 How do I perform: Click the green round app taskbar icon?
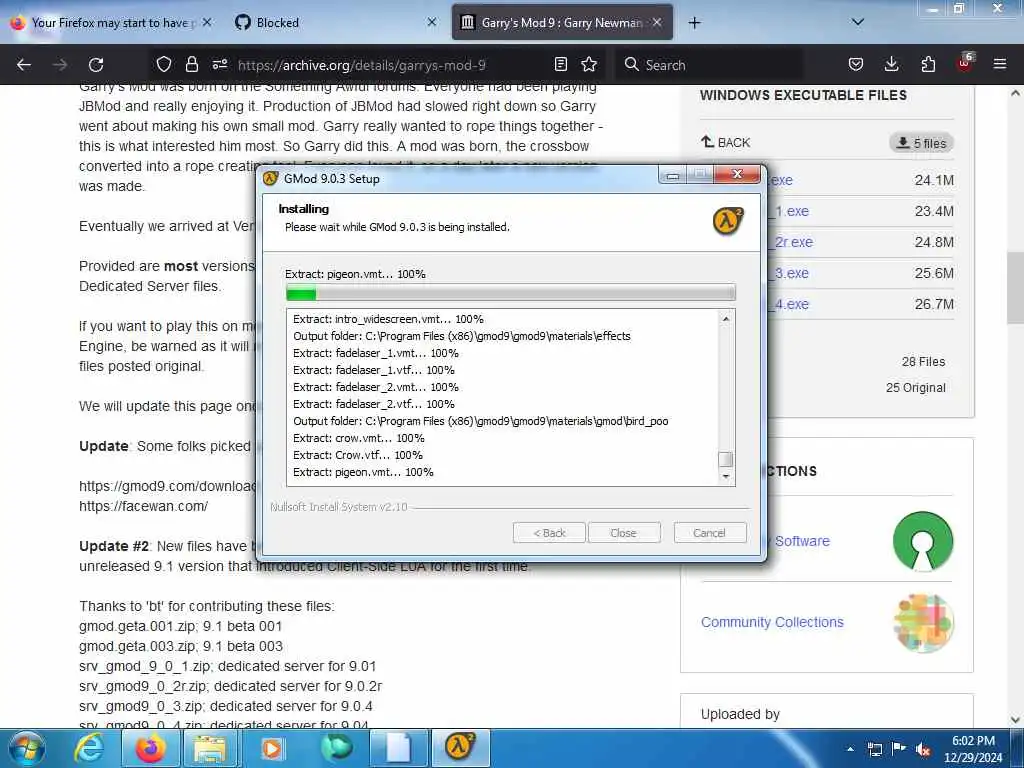pos(336,748)
